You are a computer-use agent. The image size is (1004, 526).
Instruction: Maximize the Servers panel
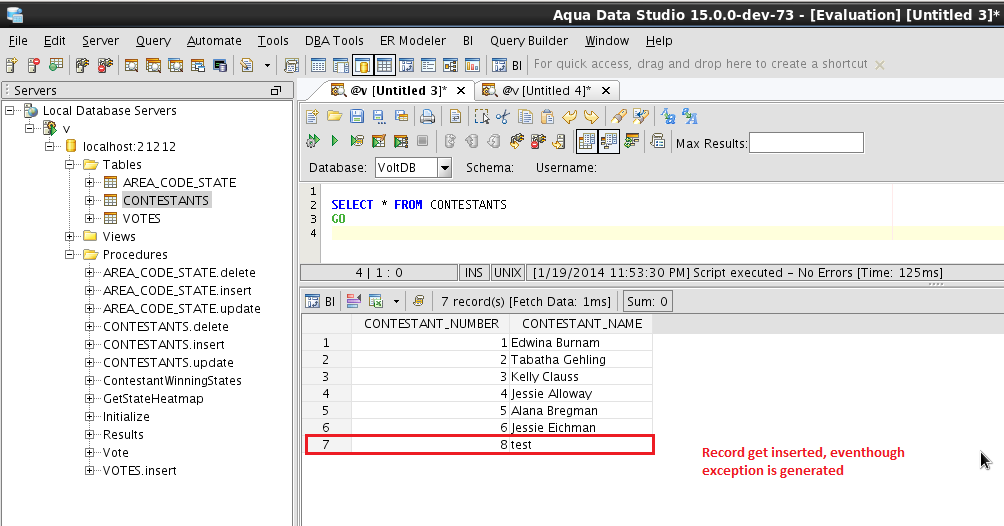pyautogui.click(x=276, y=90)
